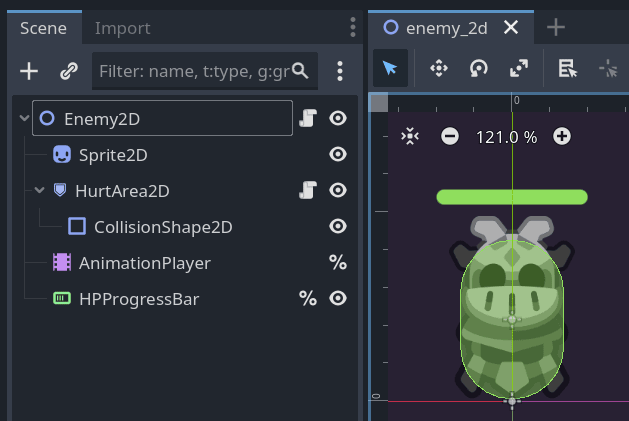Activate the Select Mode arrow tool

click(x=391, y=68)
